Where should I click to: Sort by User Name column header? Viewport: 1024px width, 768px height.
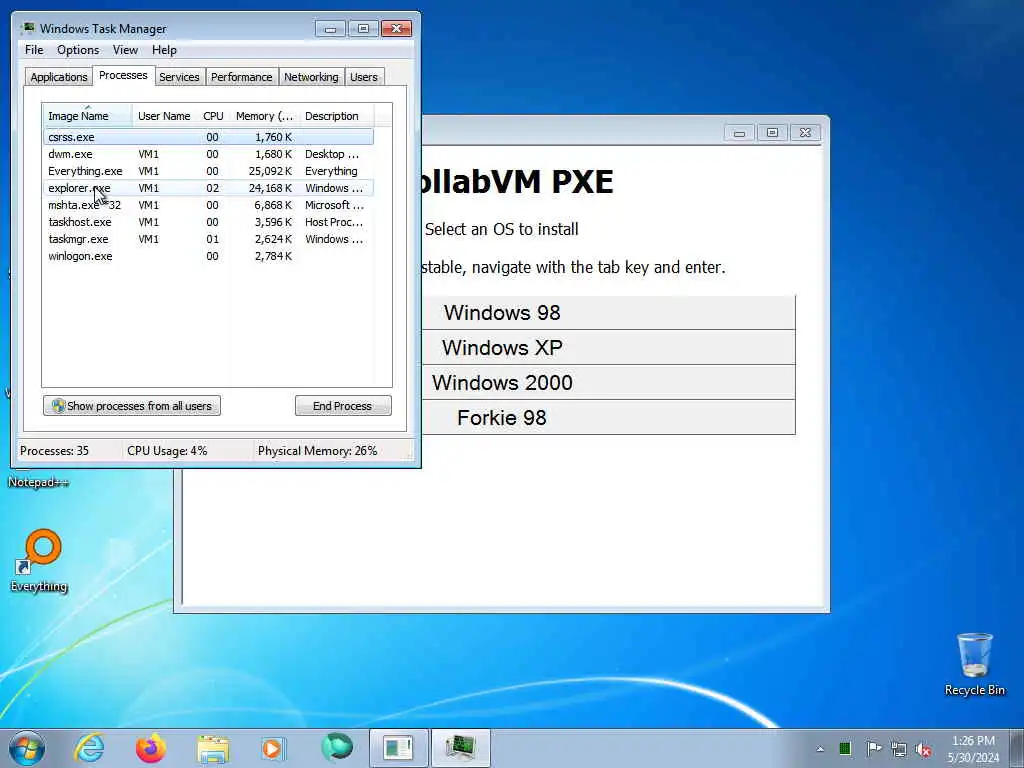pyautogui.click(x=164, y=116)
